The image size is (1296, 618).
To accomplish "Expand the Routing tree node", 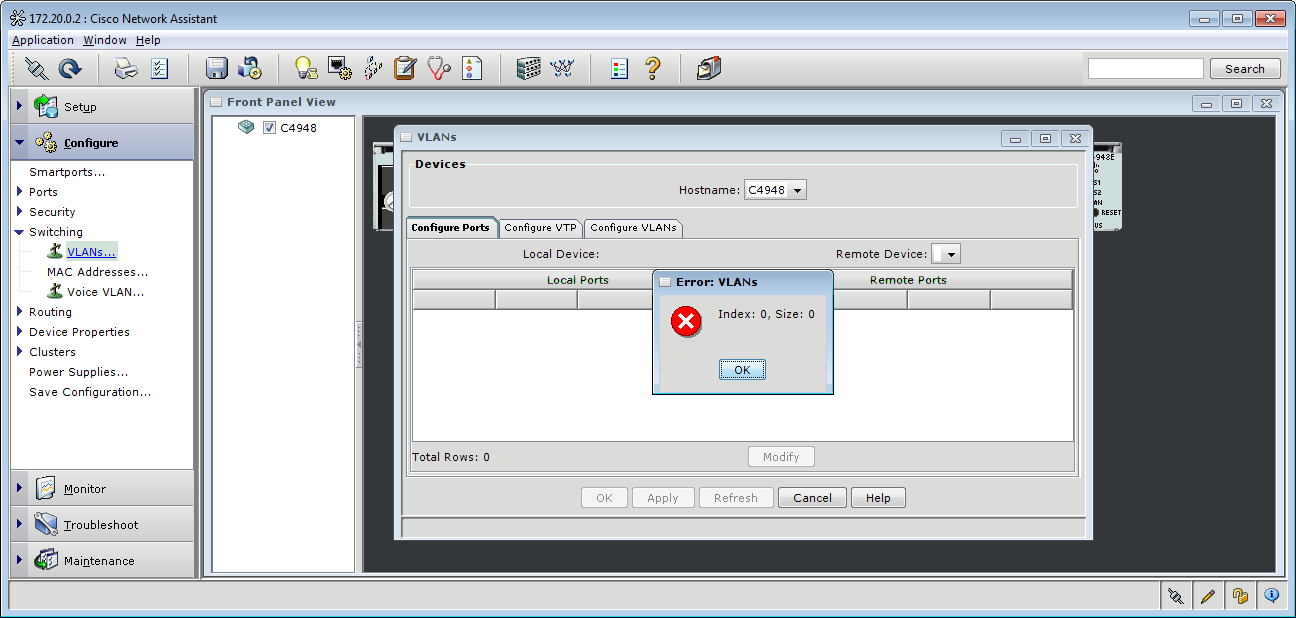I will [x=19, y=311].
